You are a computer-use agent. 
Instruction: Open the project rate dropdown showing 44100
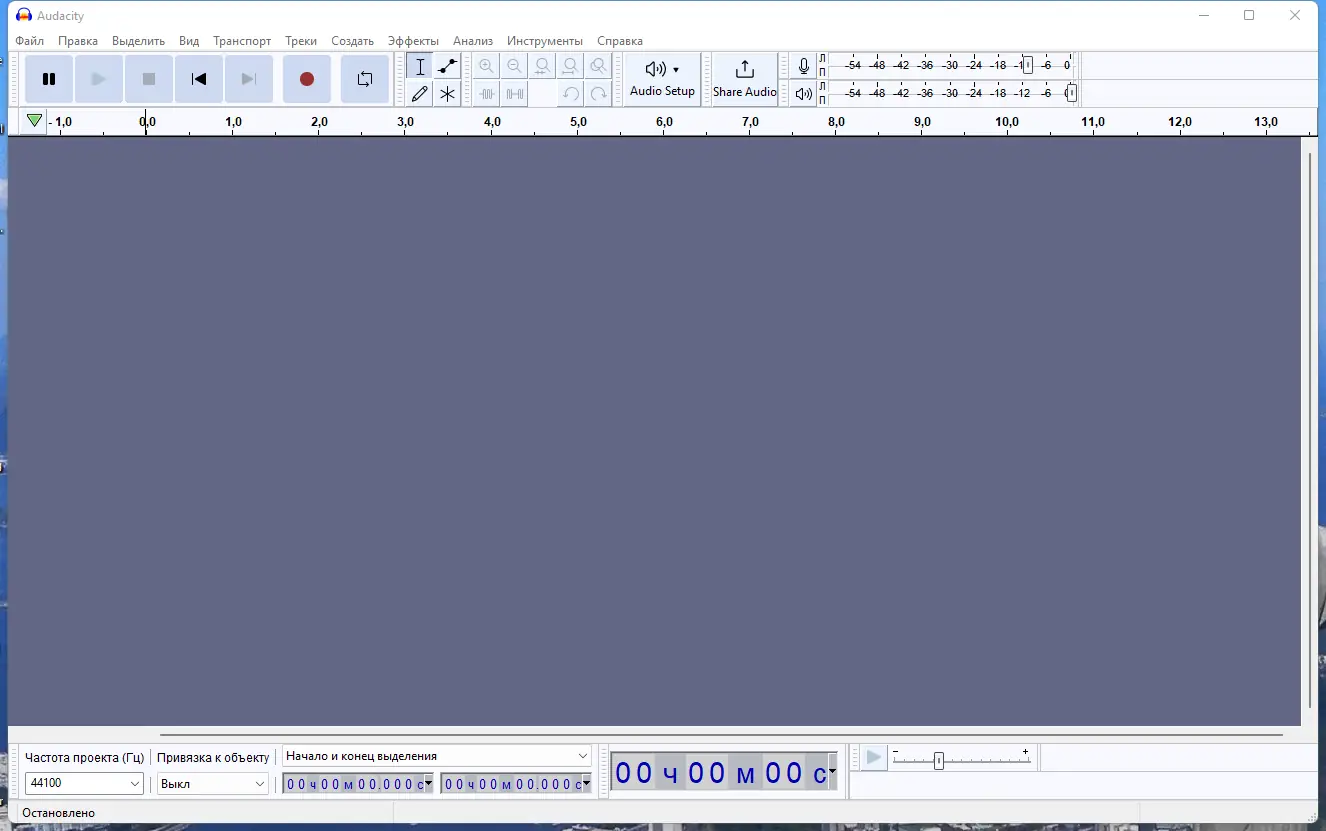coord(84,784)
